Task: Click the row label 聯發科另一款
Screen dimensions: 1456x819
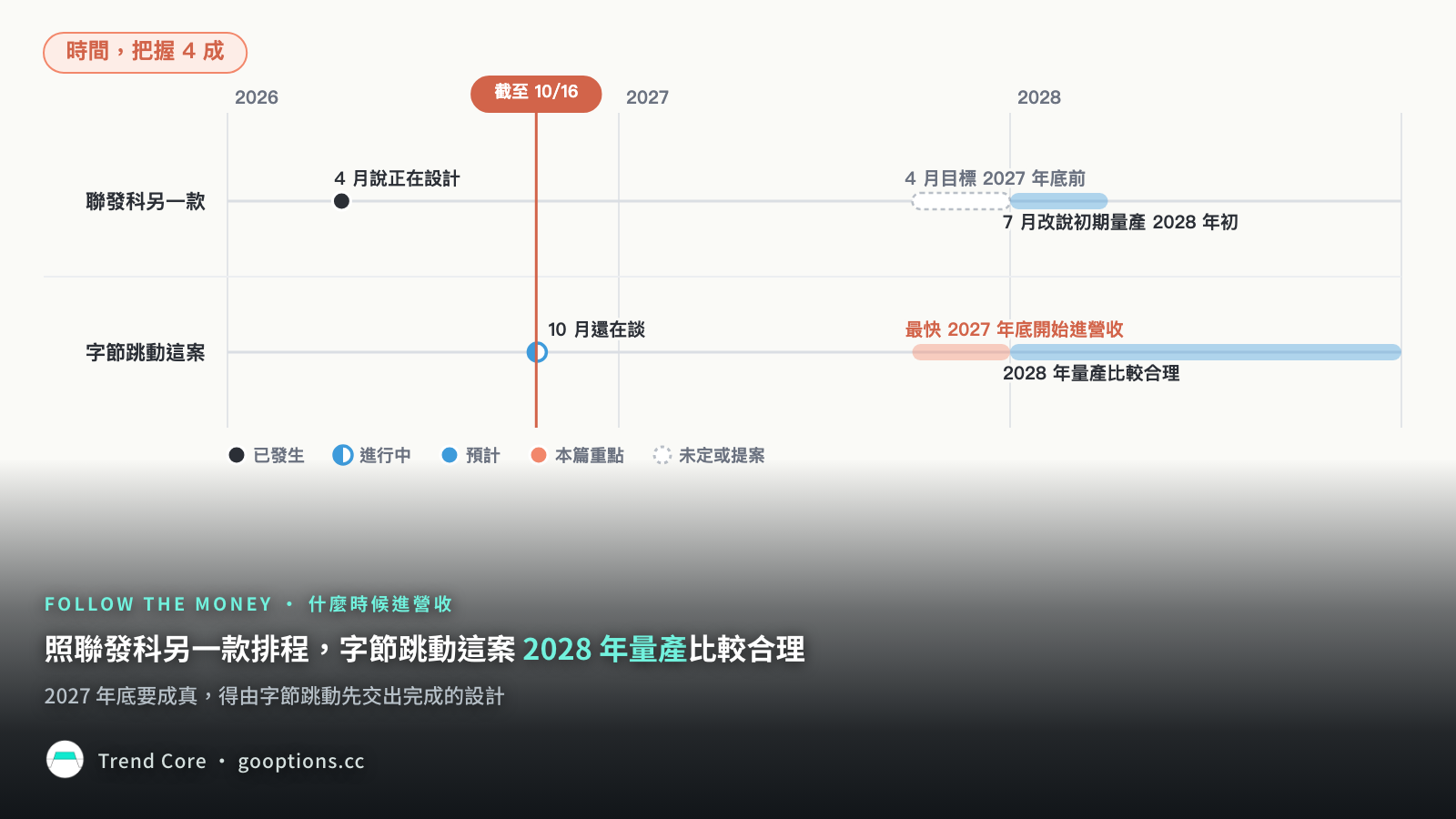Action: click(x=146, y=201)
